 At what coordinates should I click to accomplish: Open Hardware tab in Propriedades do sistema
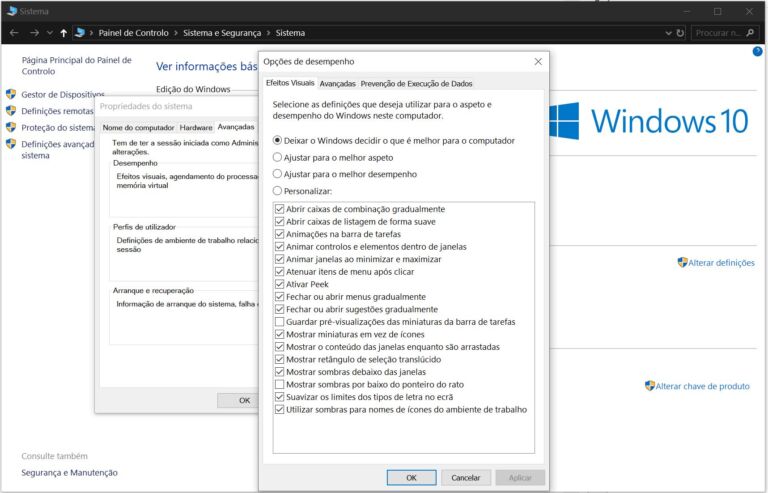pos(196,127)
